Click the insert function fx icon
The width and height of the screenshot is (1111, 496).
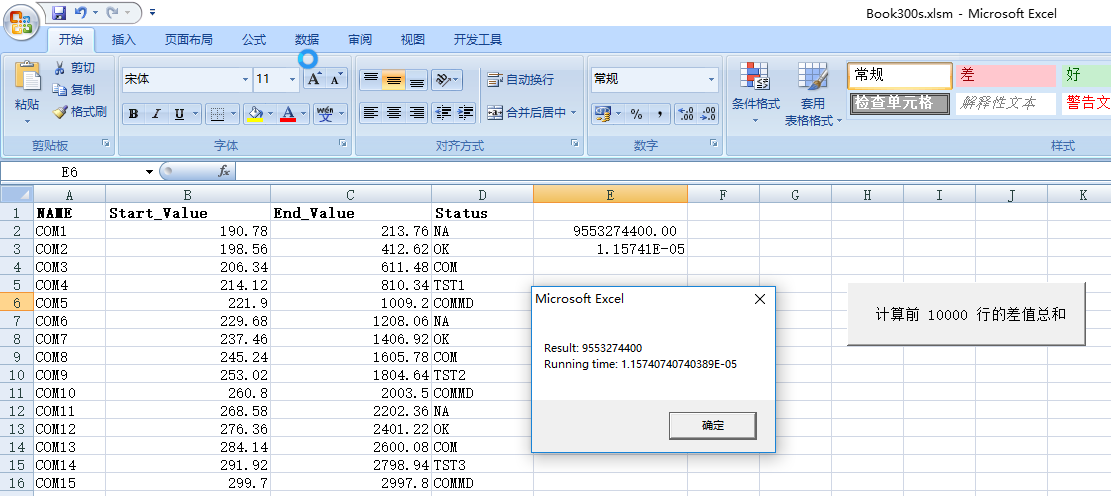(x=224, y=172)
